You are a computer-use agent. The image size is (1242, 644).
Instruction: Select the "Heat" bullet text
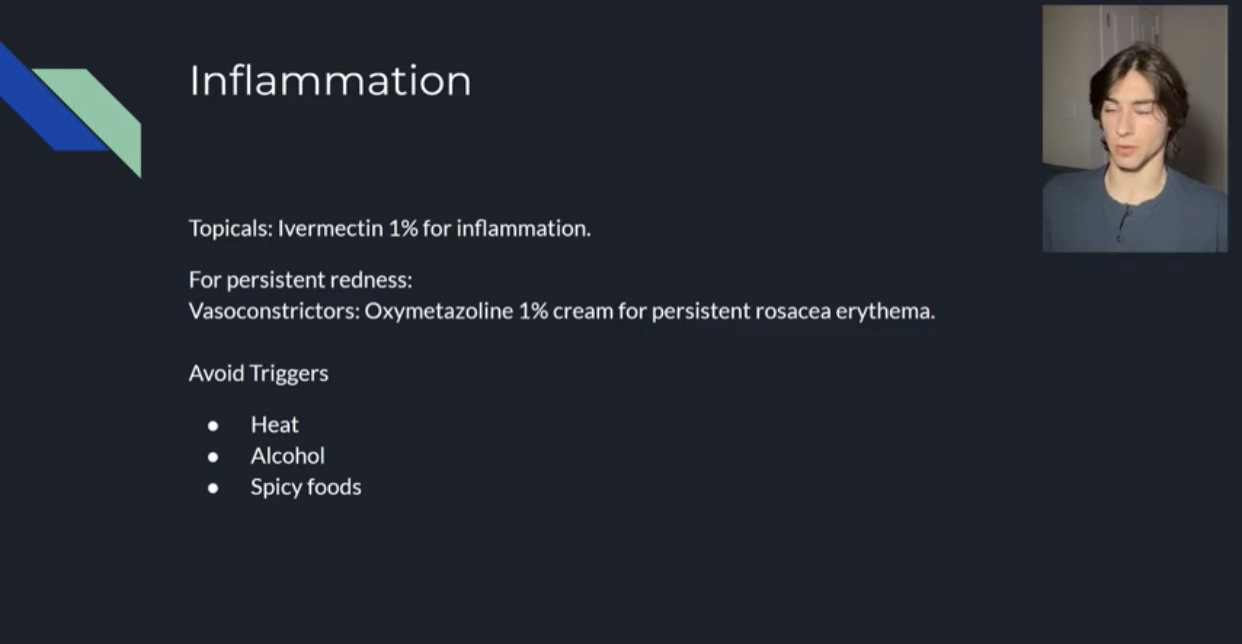(x=274, y=425)
